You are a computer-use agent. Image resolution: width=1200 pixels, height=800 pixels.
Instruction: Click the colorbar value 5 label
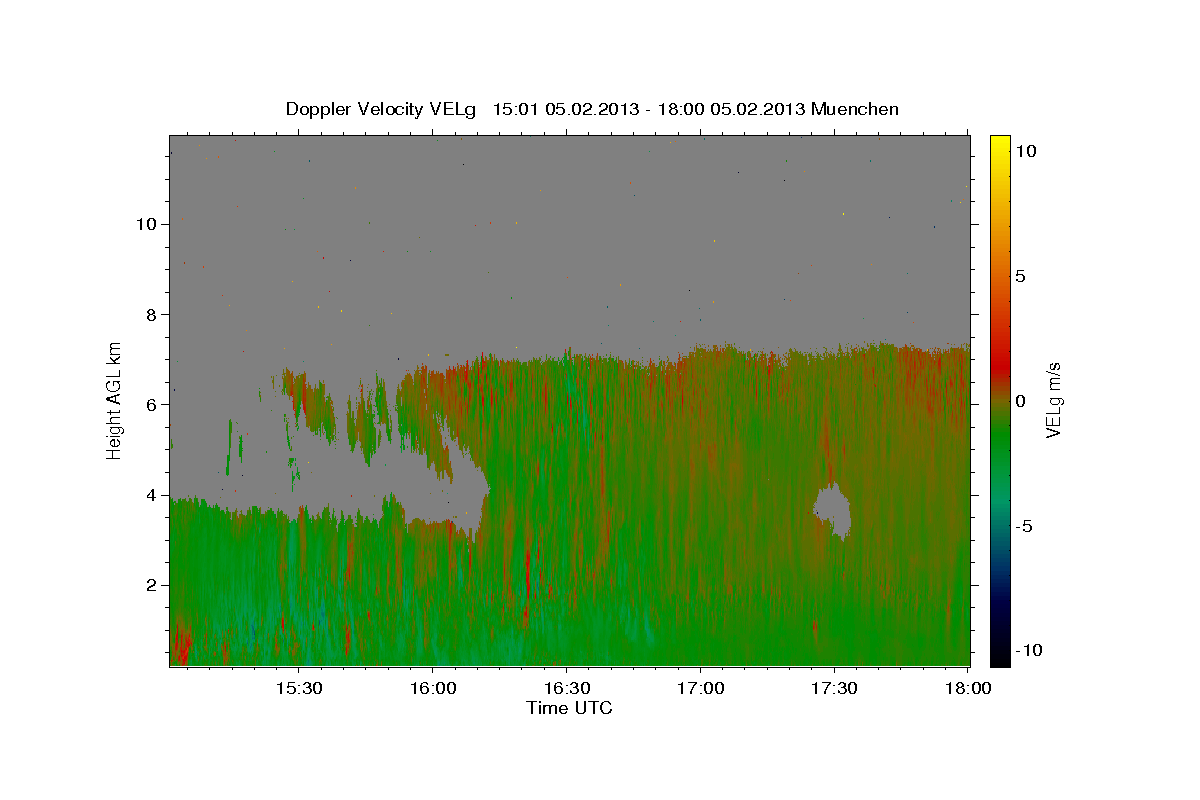(1020, 276)
